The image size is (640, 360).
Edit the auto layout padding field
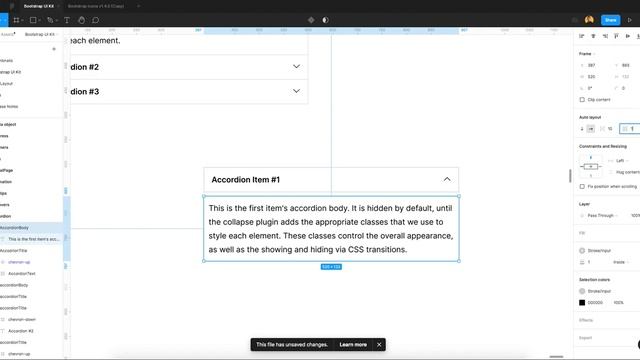click(630, 129)
